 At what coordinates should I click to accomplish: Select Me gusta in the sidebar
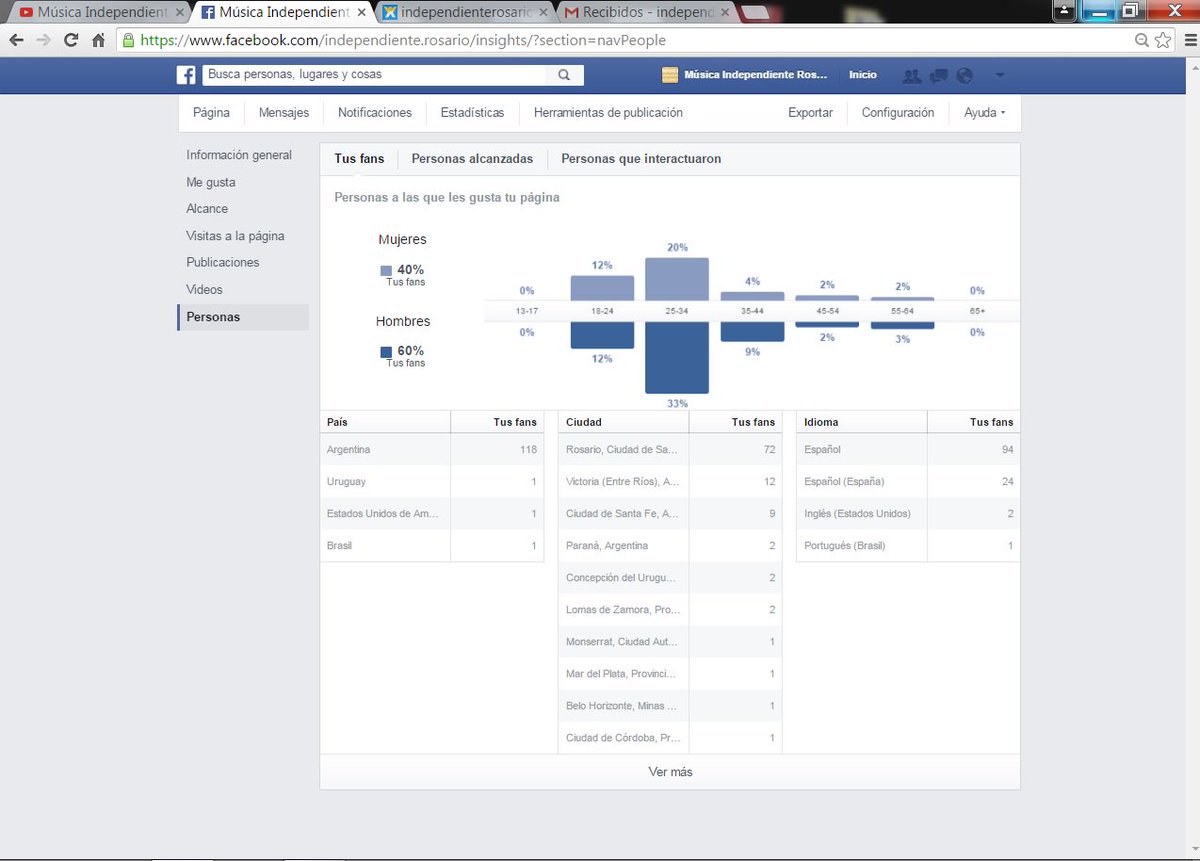pyautogui.click(x=211, y=182)
